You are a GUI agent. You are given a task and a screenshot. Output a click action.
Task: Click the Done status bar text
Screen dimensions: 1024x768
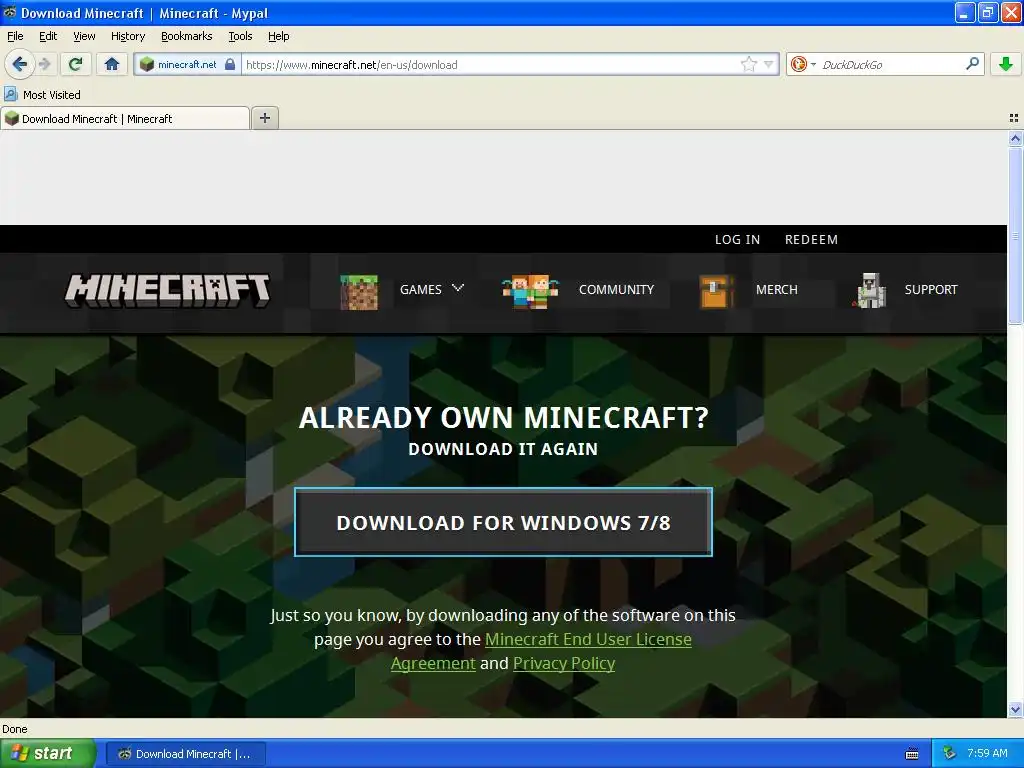tap(14, 729)
